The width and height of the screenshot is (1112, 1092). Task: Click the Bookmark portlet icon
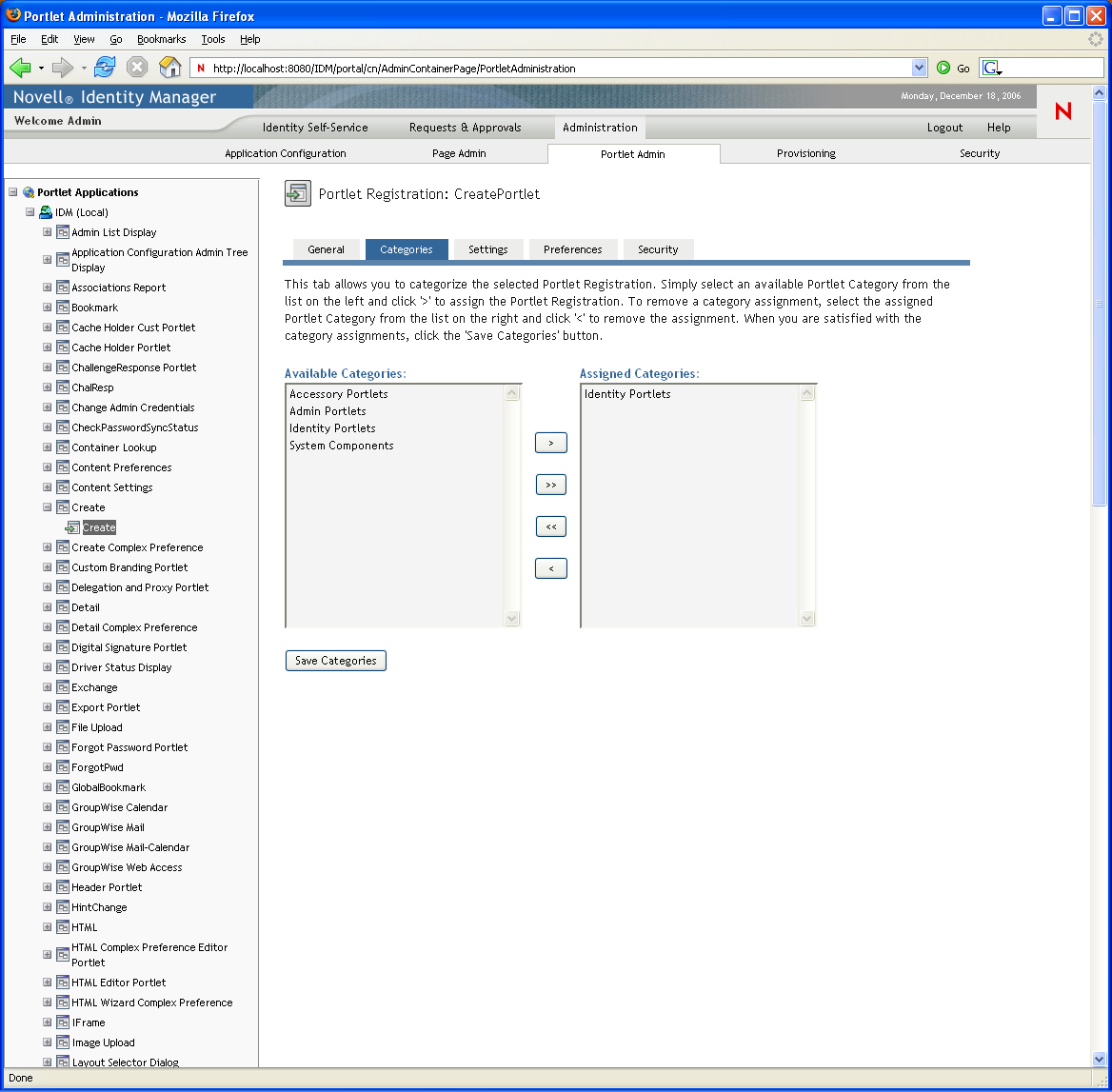pos(63,308)
